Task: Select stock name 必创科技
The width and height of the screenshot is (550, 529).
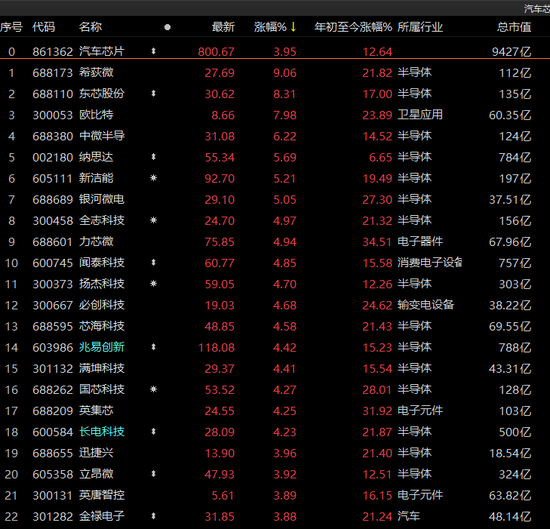Action: click(102, 305)
